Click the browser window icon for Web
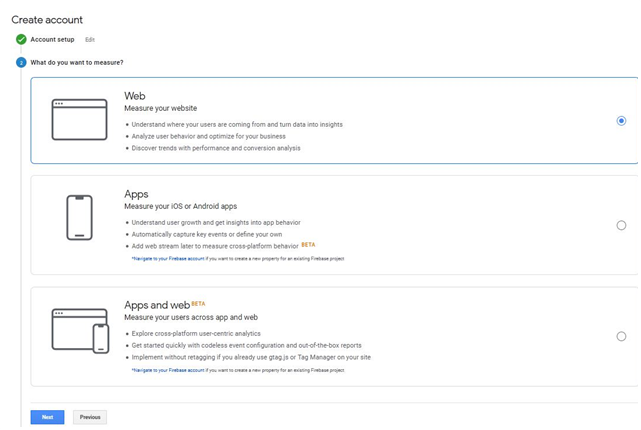The height and width of the screenshot is (430, 641). pyautogui.click(x=79, y=119)
